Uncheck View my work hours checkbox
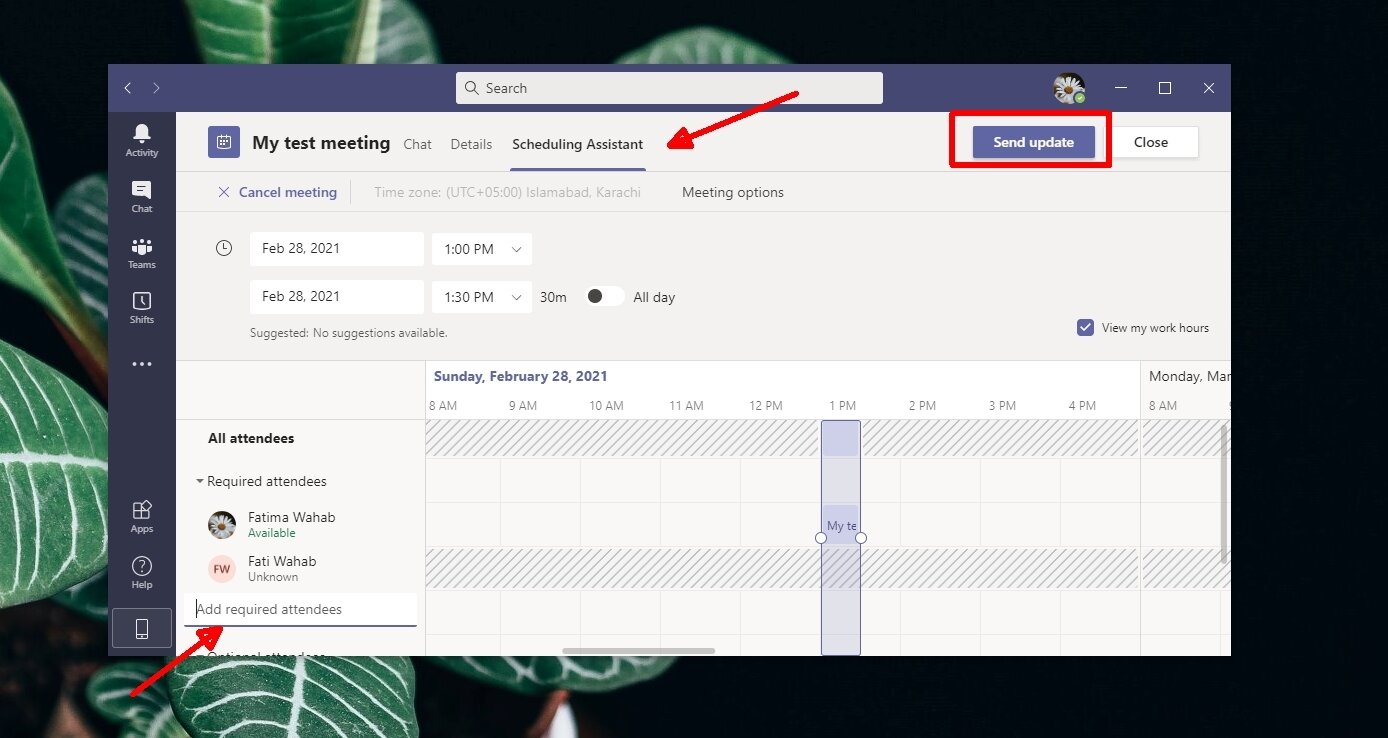This screenshot has width=1388, height=738. [1085, 328]
